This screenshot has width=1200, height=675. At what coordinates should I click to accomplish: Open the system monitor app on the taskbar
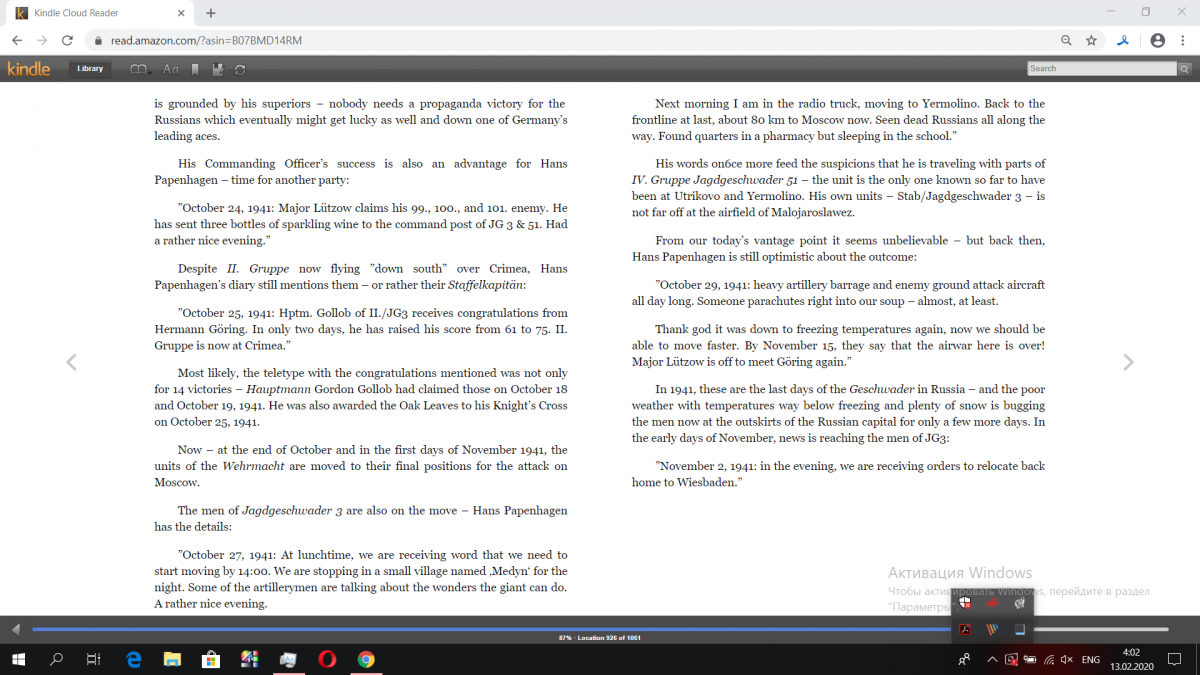point(288,659)
